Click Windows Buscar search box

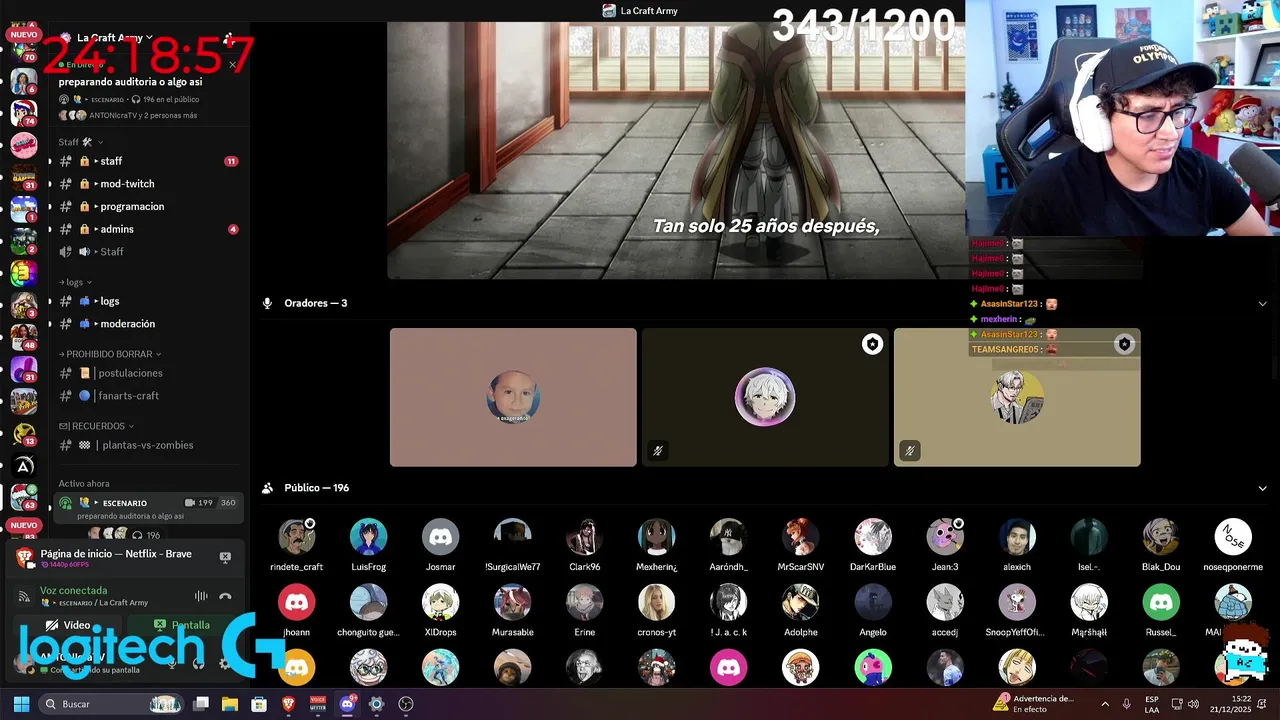pyautogui.click(x=112, y=704)
